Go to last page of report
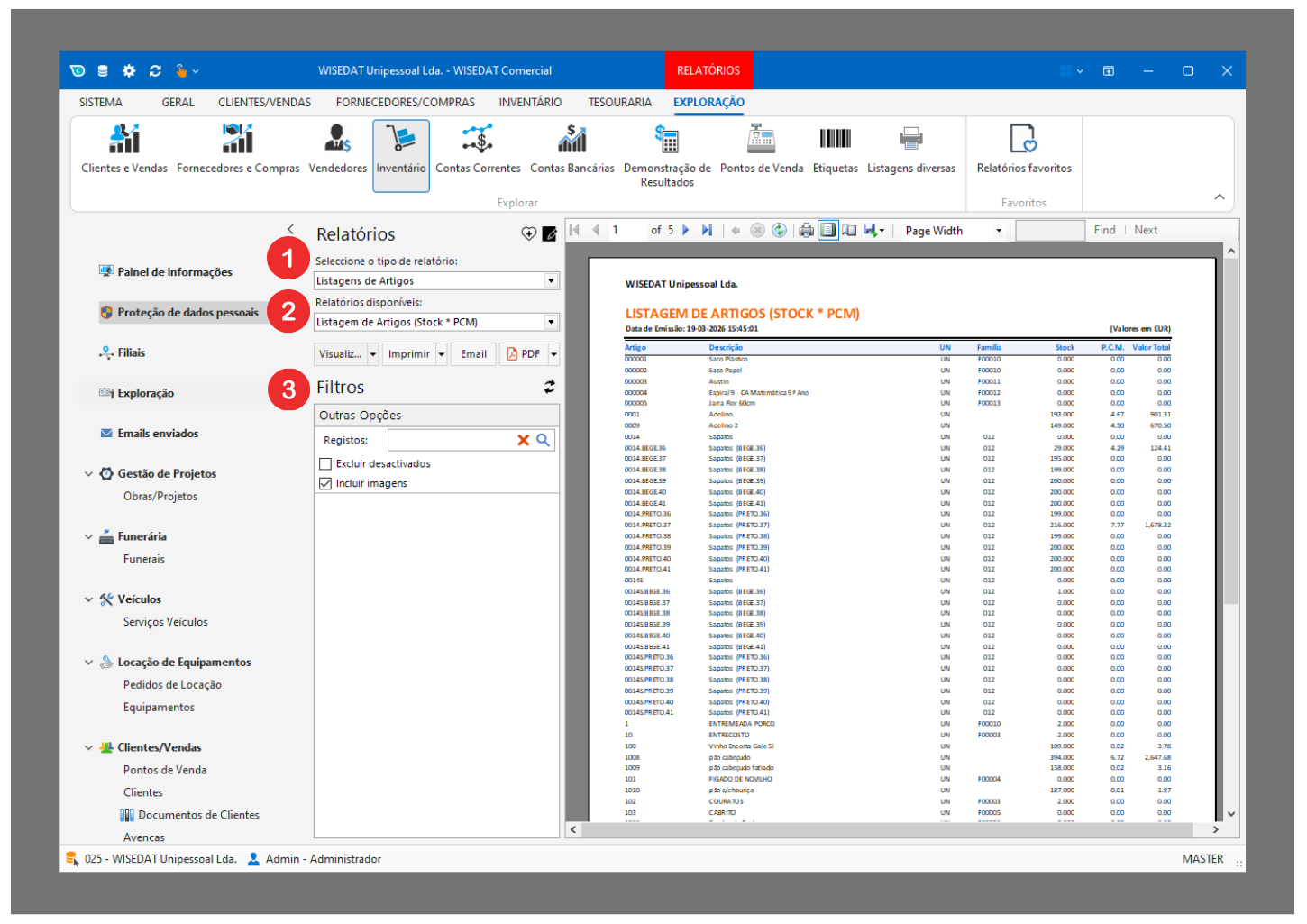Image resolution: width=1307 pixels, height=924 pixels. [707, 231]
